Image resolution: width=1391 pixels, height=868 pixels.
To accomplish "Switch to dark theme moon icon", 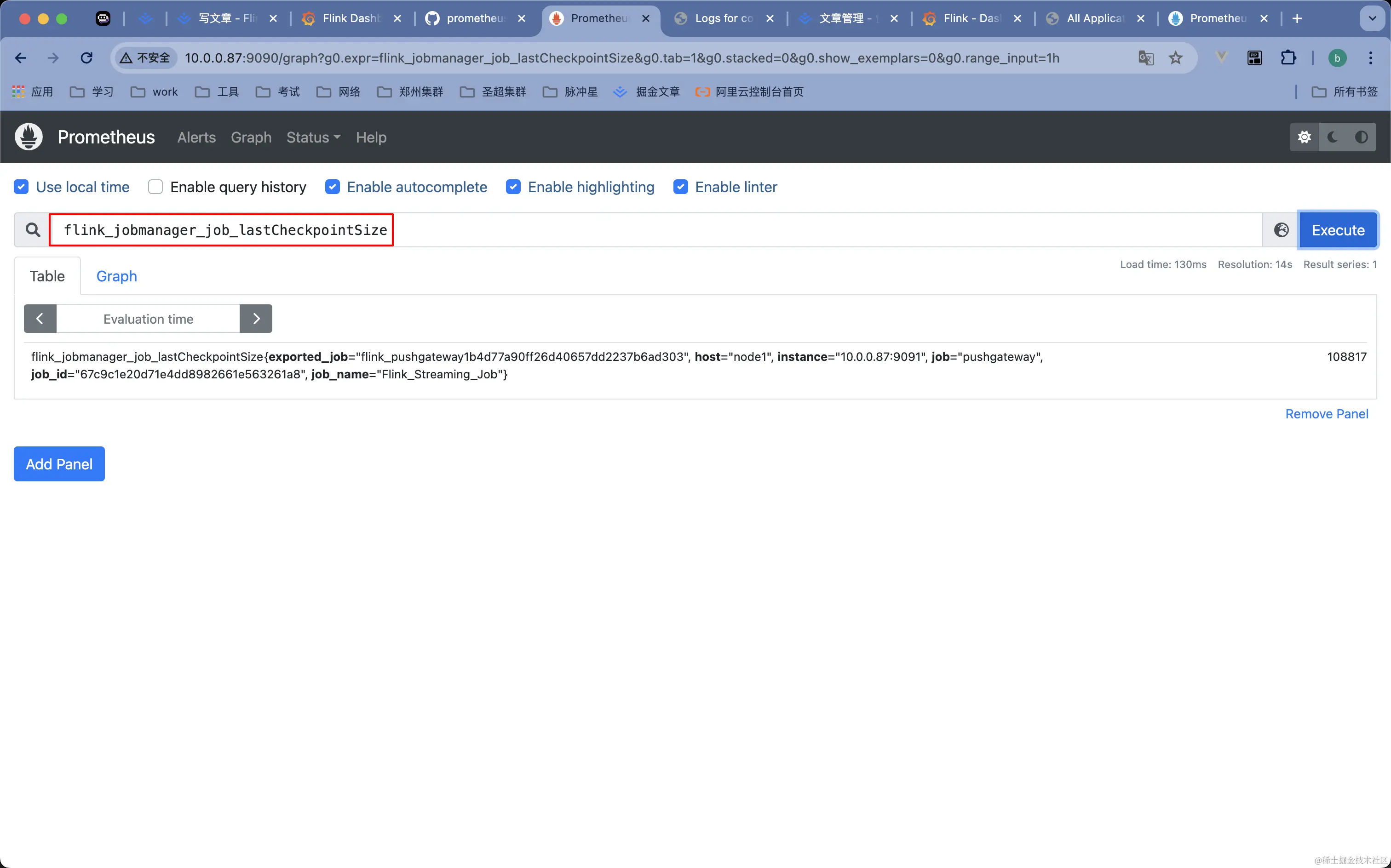I will click(1333, 137).
